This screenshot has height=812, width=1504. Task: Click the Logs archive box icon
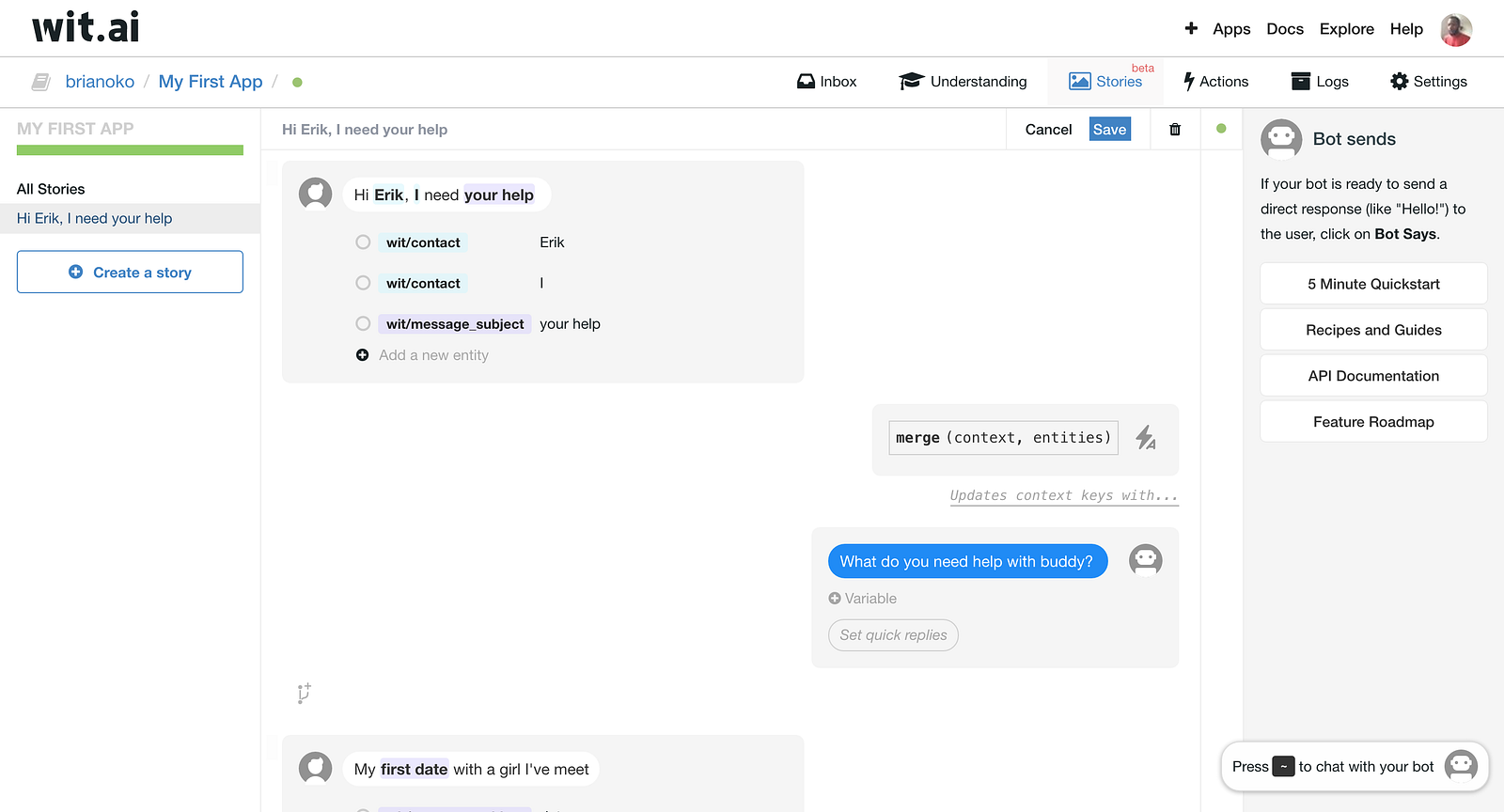coord(1301,82)
